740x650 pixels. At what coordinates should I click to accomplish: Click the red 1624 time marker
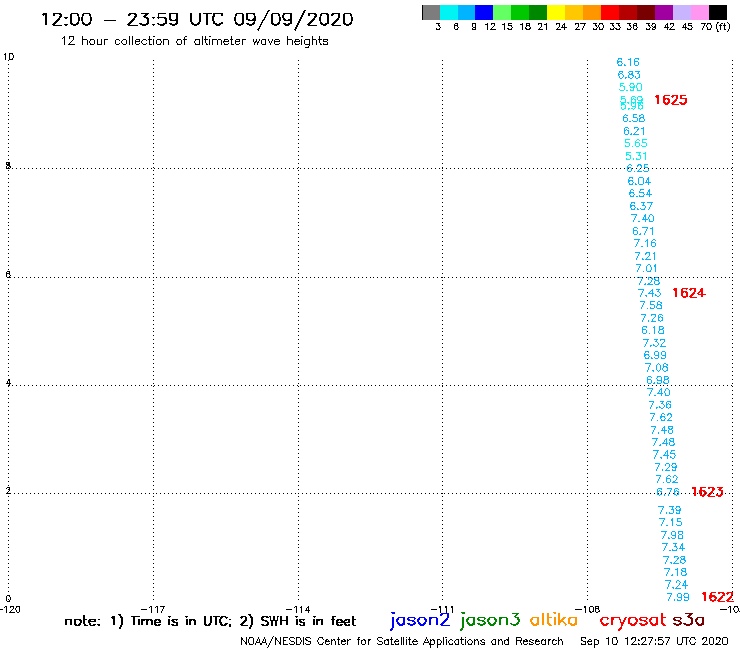689,293
